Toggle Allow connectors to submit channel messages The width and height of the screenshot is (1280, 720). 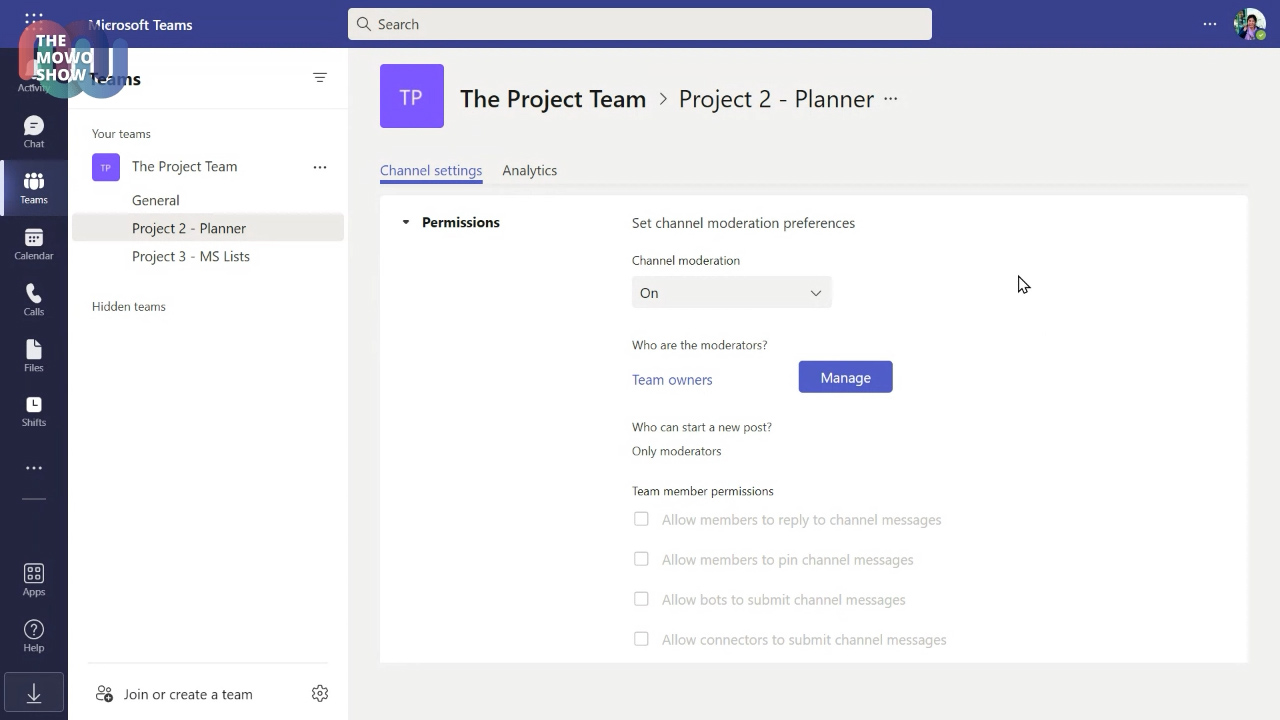pyautogui.click(x=641, y=639)
